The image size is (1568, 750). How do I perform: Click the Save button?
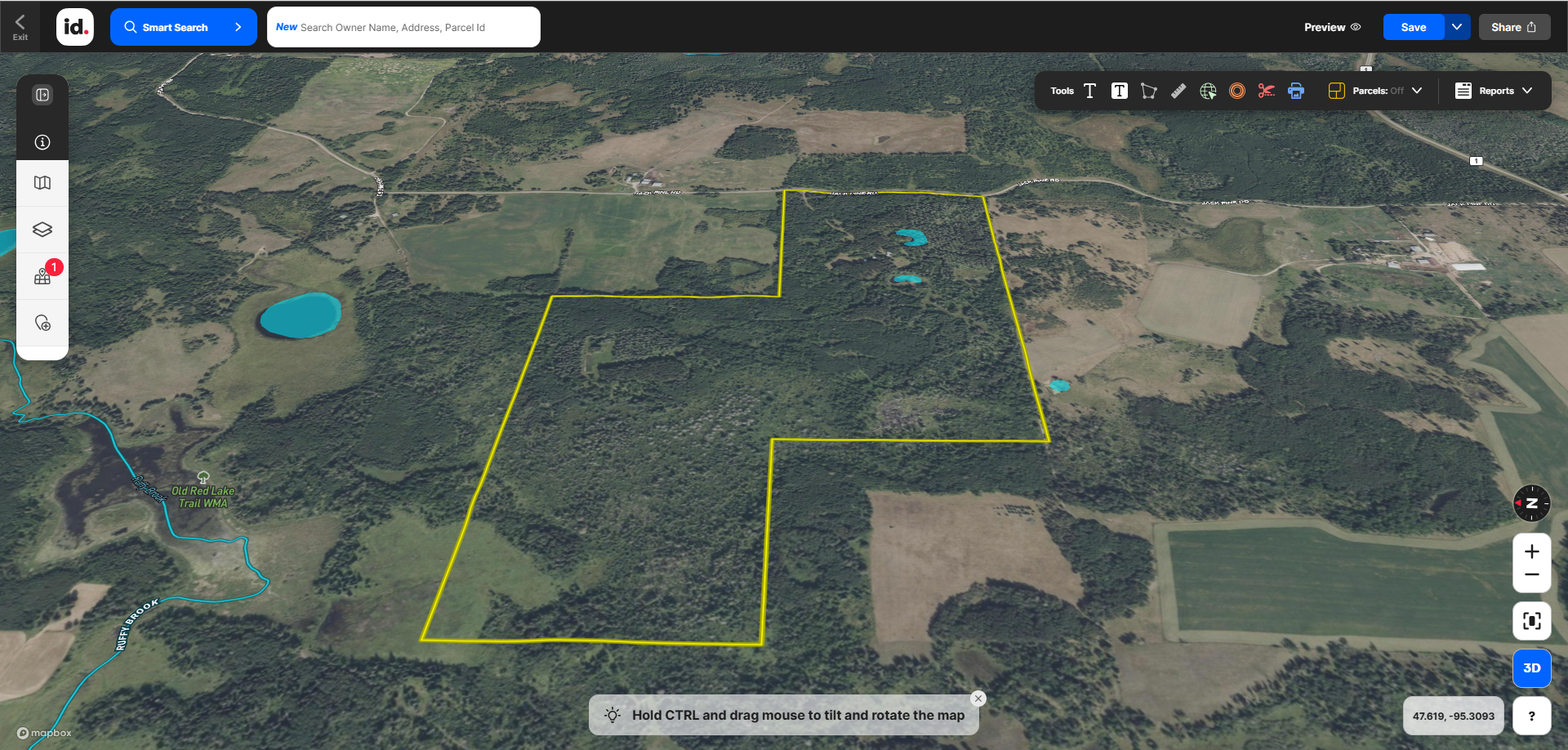[x=1414, y=27]
